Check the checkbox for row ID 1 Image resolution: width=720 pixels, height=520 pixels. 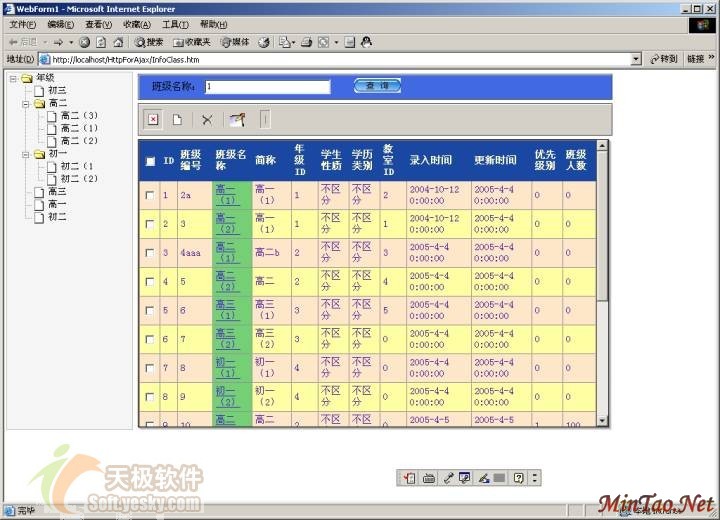(x=150, y=195)
